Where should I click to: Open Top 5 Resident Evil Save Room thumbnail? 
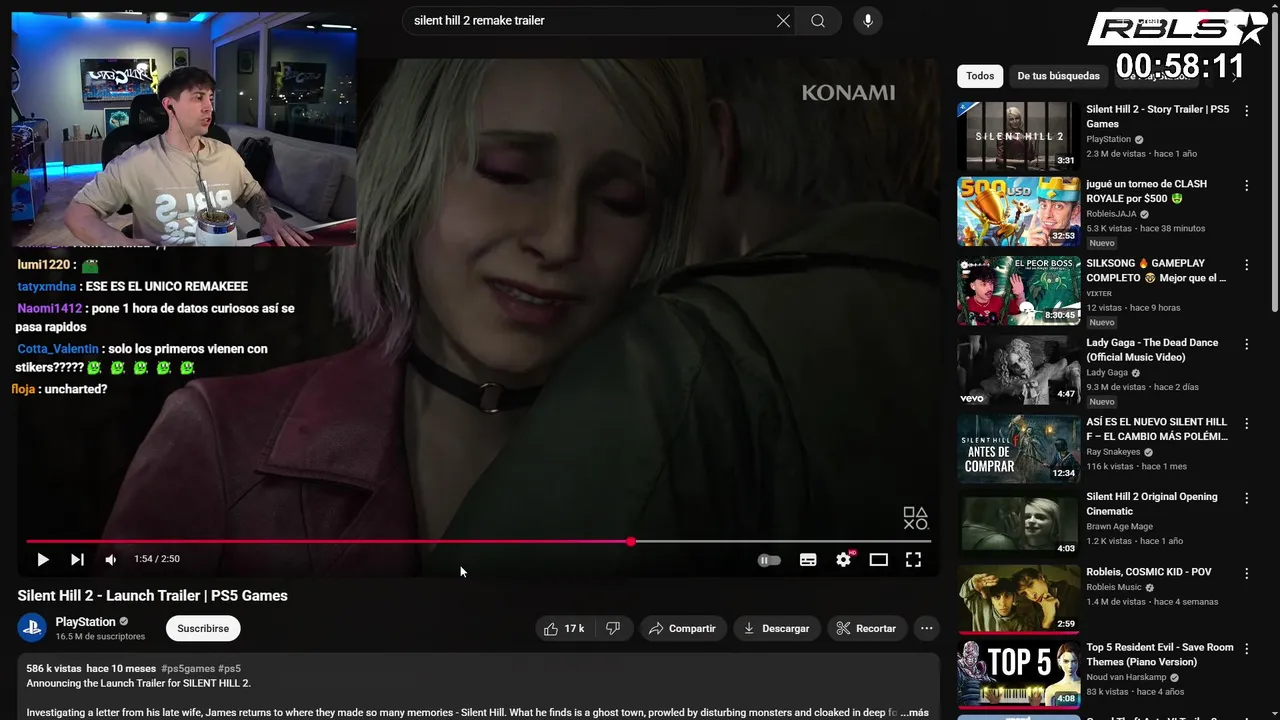1018,675
